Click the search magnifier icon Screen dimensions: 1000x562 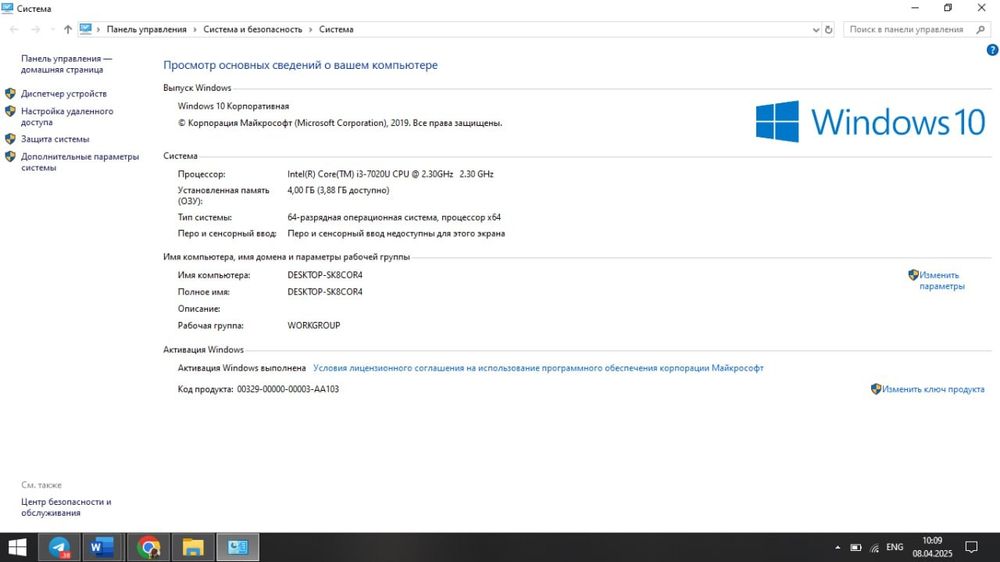pos(981,29)
